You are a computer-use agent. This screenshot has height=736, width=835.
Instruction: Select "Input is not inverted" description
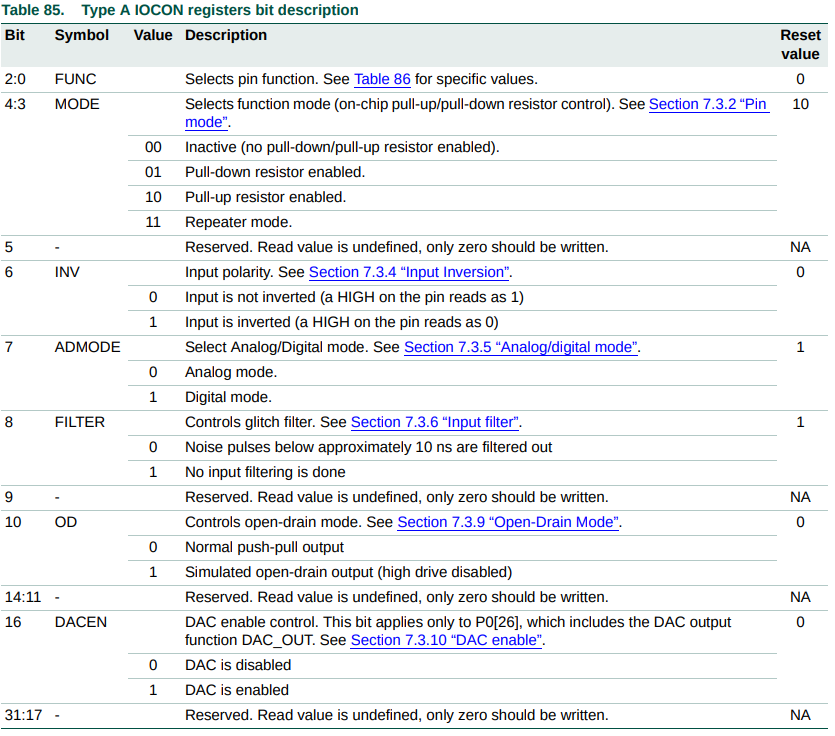(x=354, y=298)
